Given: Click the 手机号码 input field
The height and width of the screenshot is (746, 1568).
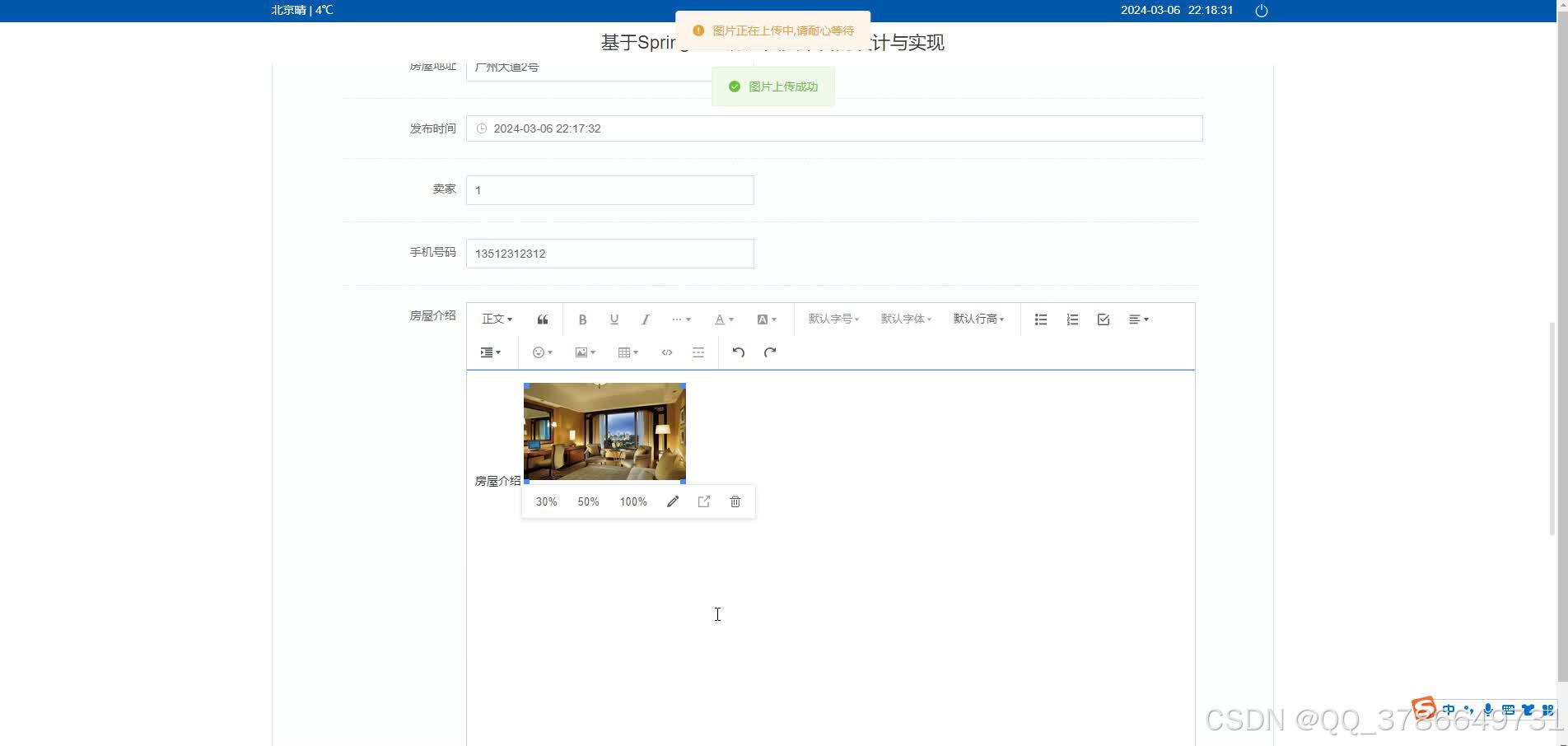Looking at the screenshot, I should pos(610,254).
